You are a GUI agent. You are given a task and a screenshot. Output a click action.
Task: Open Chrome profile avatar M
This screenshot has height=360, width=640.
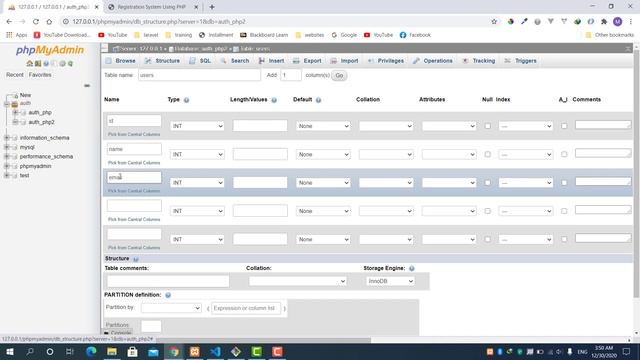point(618,22)
